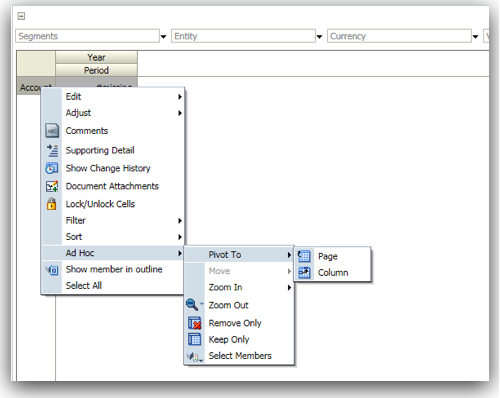Click the Account row header cell

click(36, 86)
